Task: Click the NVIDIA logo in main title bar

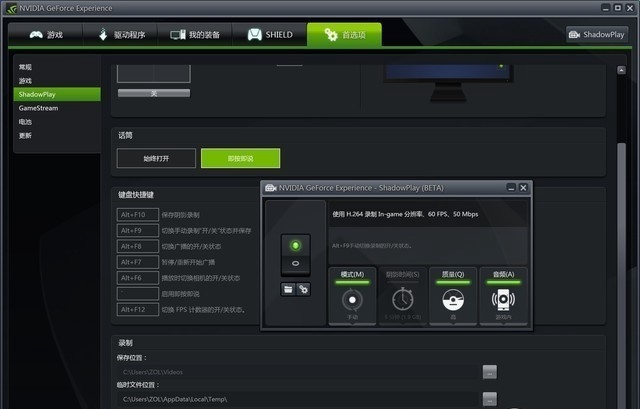Action: point(11,8)
